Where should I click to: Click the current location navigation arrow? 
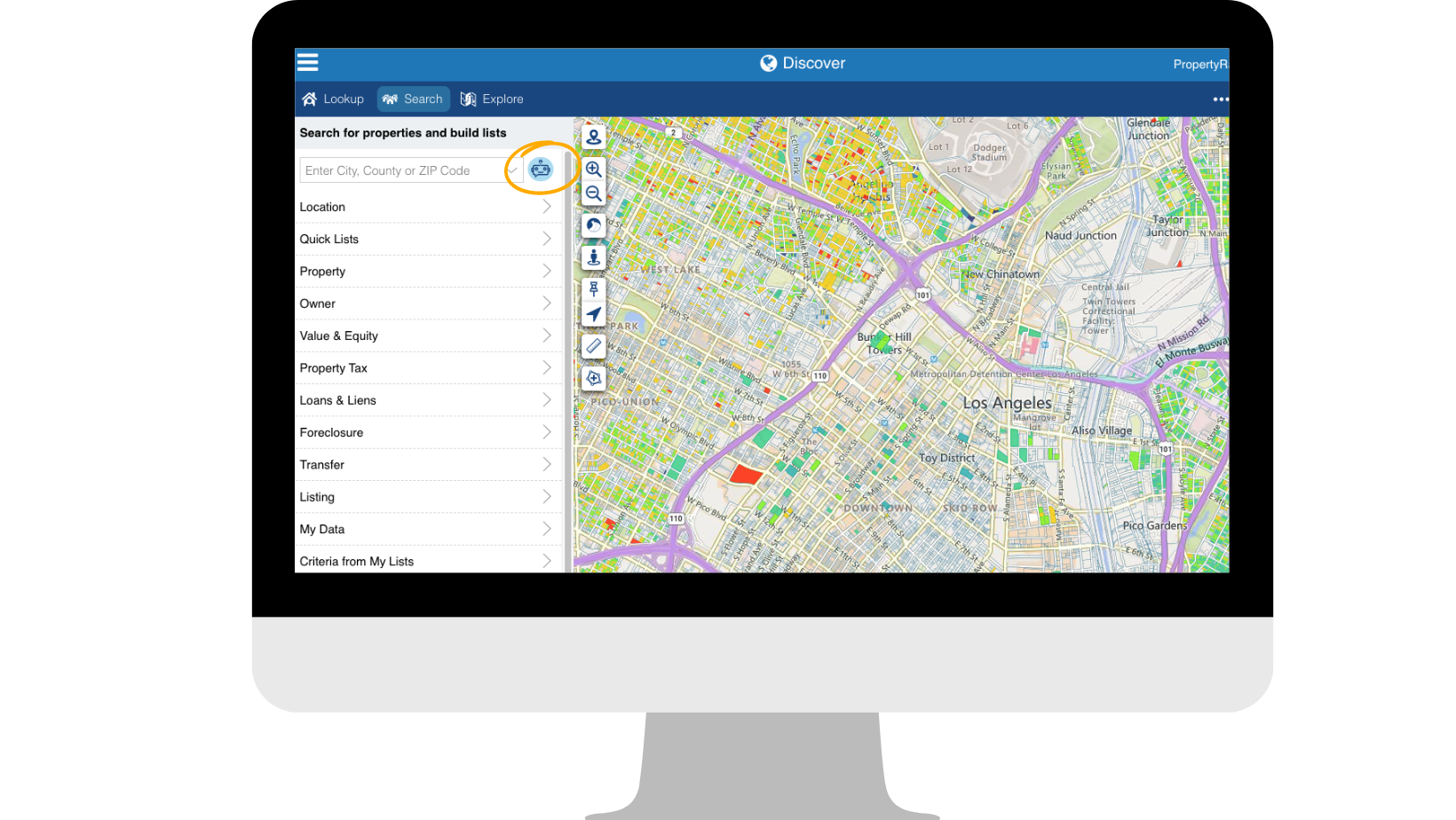(x=593, y=313)
